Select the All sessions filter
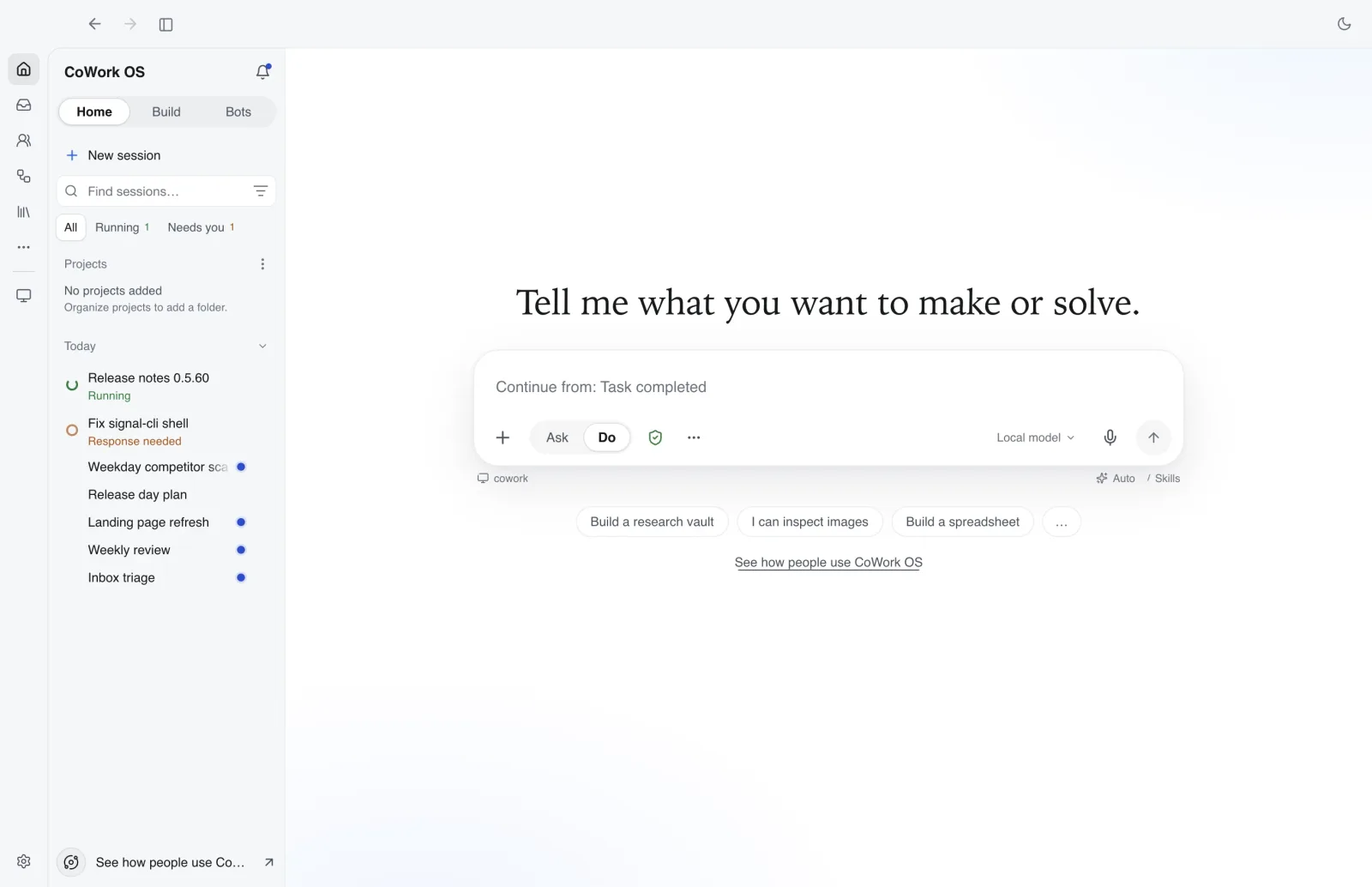This screenshot has height=887, width=1372. 70,227
